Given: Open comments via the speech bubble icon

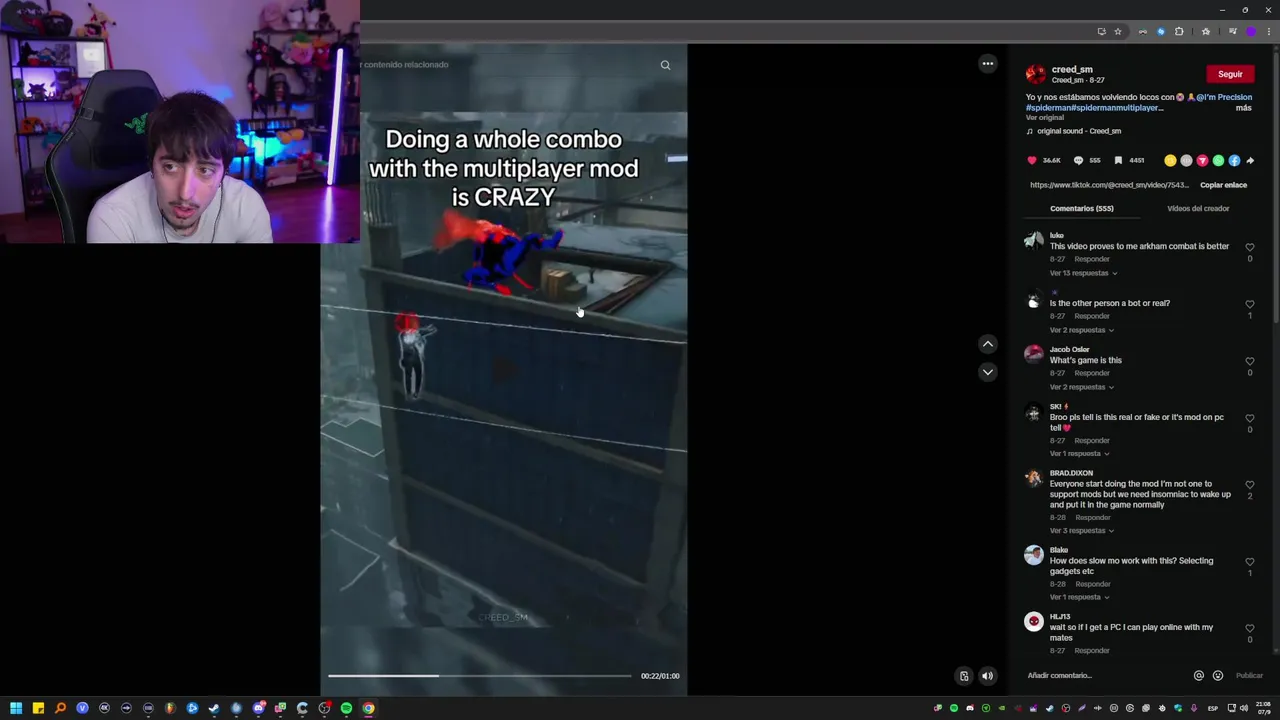Looking at the screenshot, I should [1078, 160].
